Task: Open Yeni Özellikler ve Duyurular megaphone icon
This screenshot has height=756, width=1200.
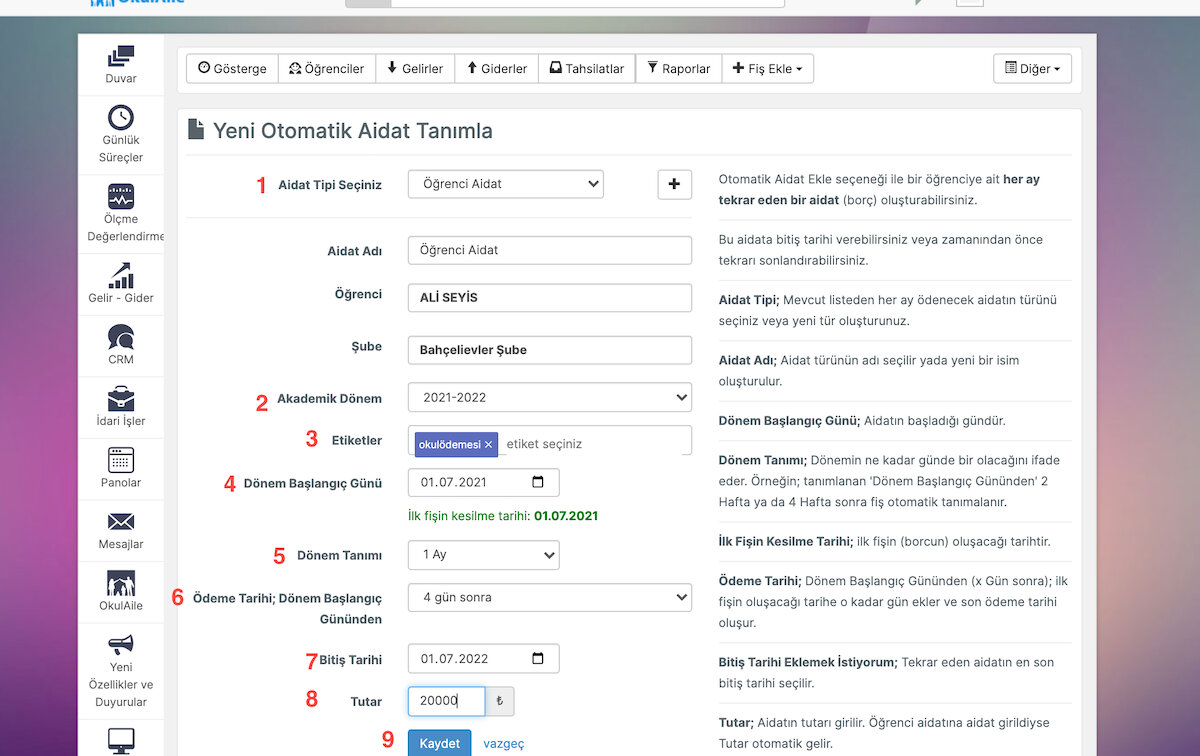Action: click(x=121, y=645)
